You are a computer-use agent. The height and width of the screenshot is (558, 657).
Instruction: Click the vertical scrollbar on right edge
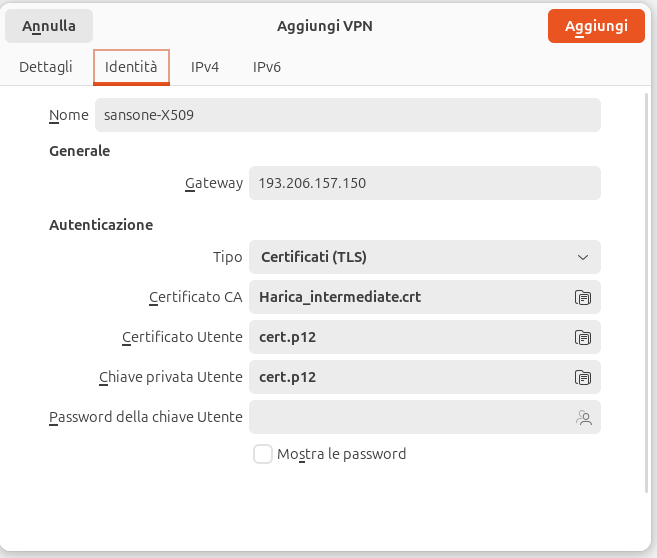click(646, 293)
